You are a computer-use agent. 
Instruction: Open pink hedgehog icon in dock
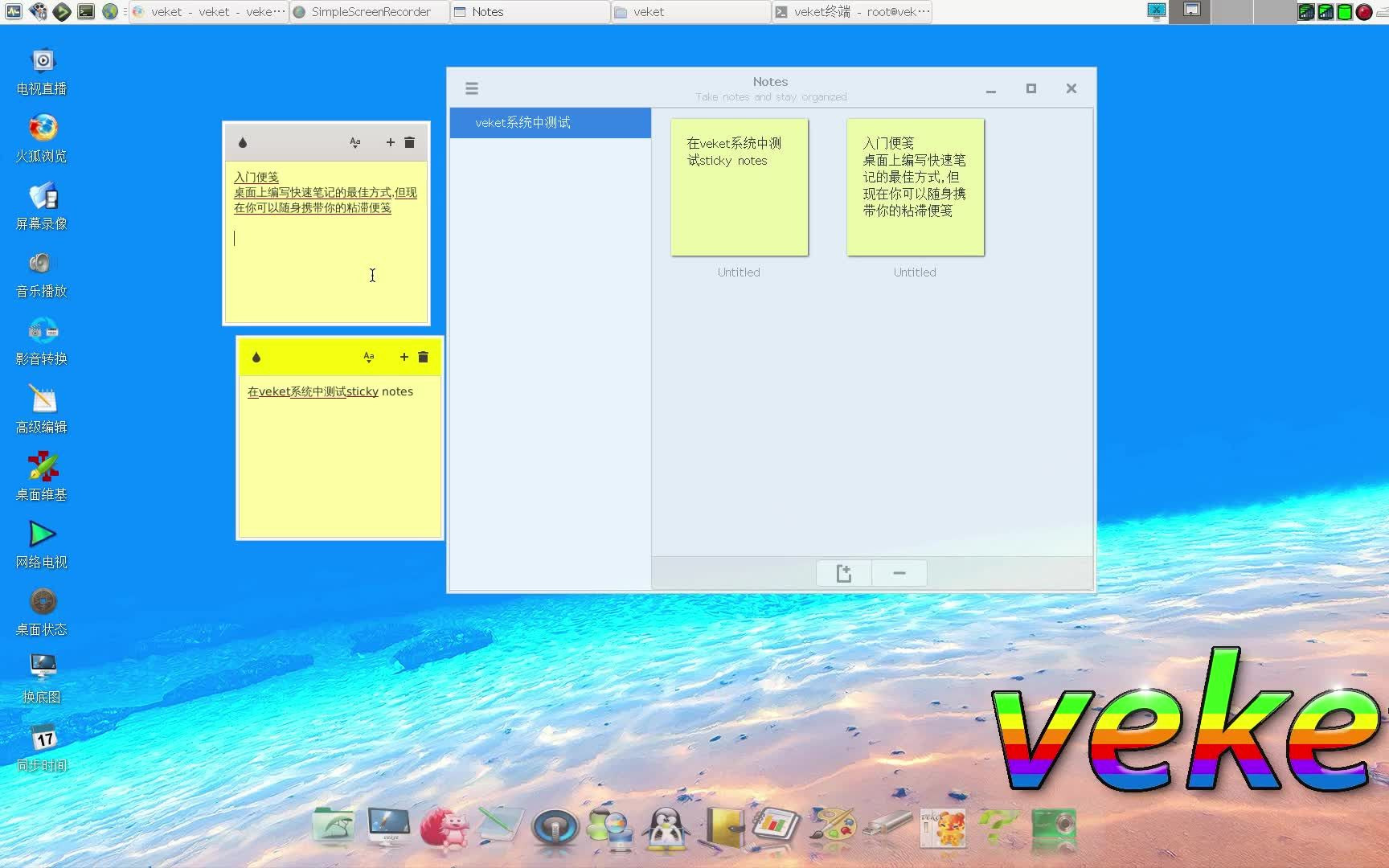pos(445,827)
